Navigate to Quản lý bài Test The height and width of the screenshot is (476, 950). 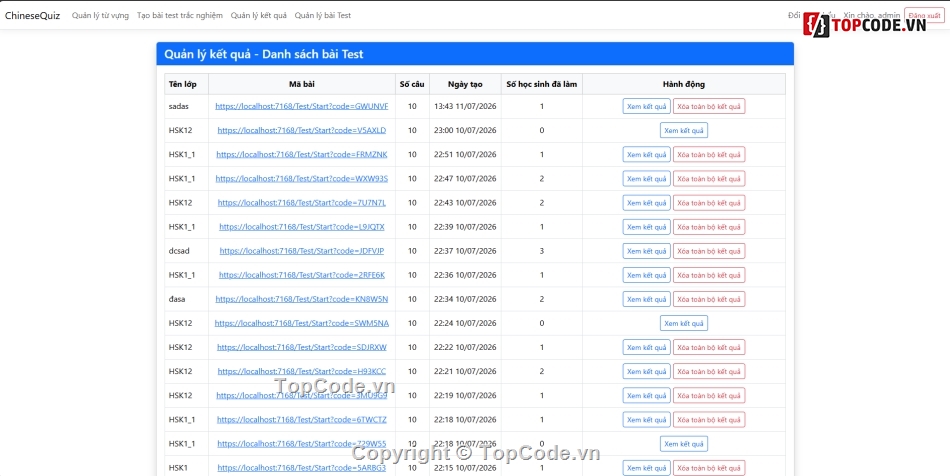pyautogui.click(x=323, y=15)
